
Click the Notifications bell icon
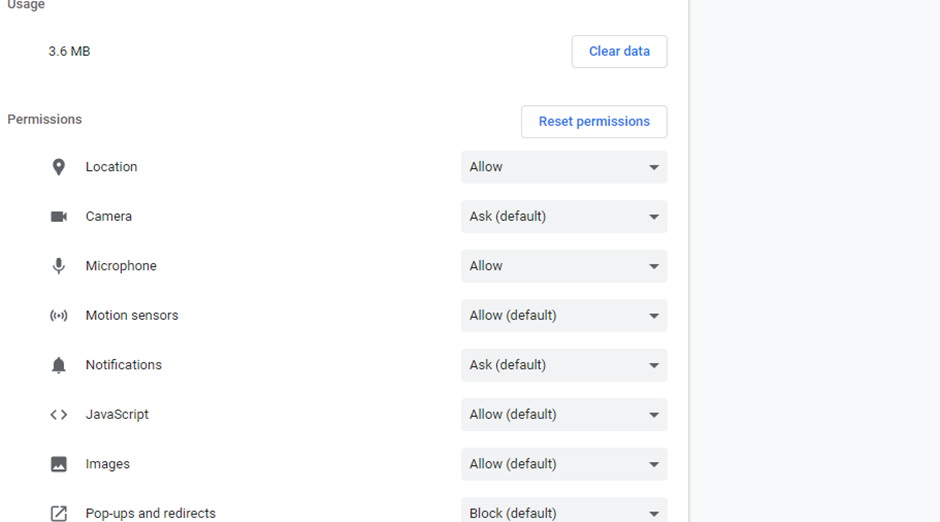pos(59,365)
